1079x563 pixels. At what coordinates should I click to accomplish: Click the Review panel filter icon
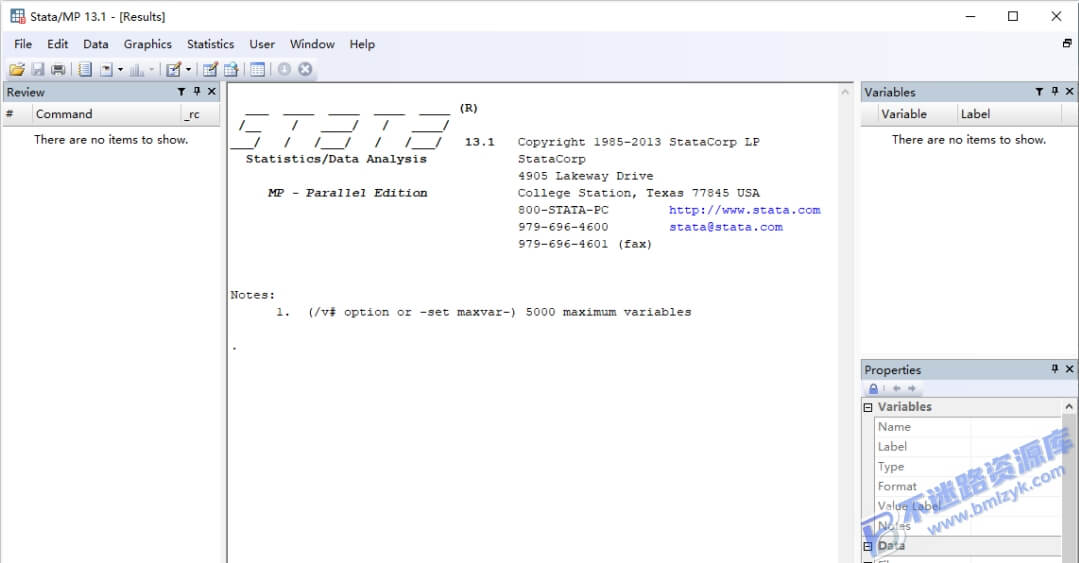tap(182, 92)
